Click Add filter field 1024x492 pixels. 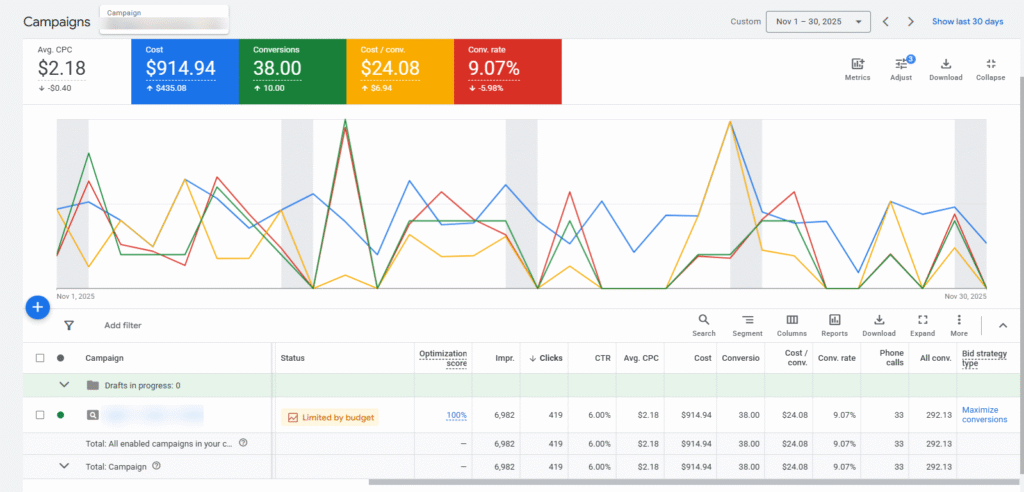point(123,325)
